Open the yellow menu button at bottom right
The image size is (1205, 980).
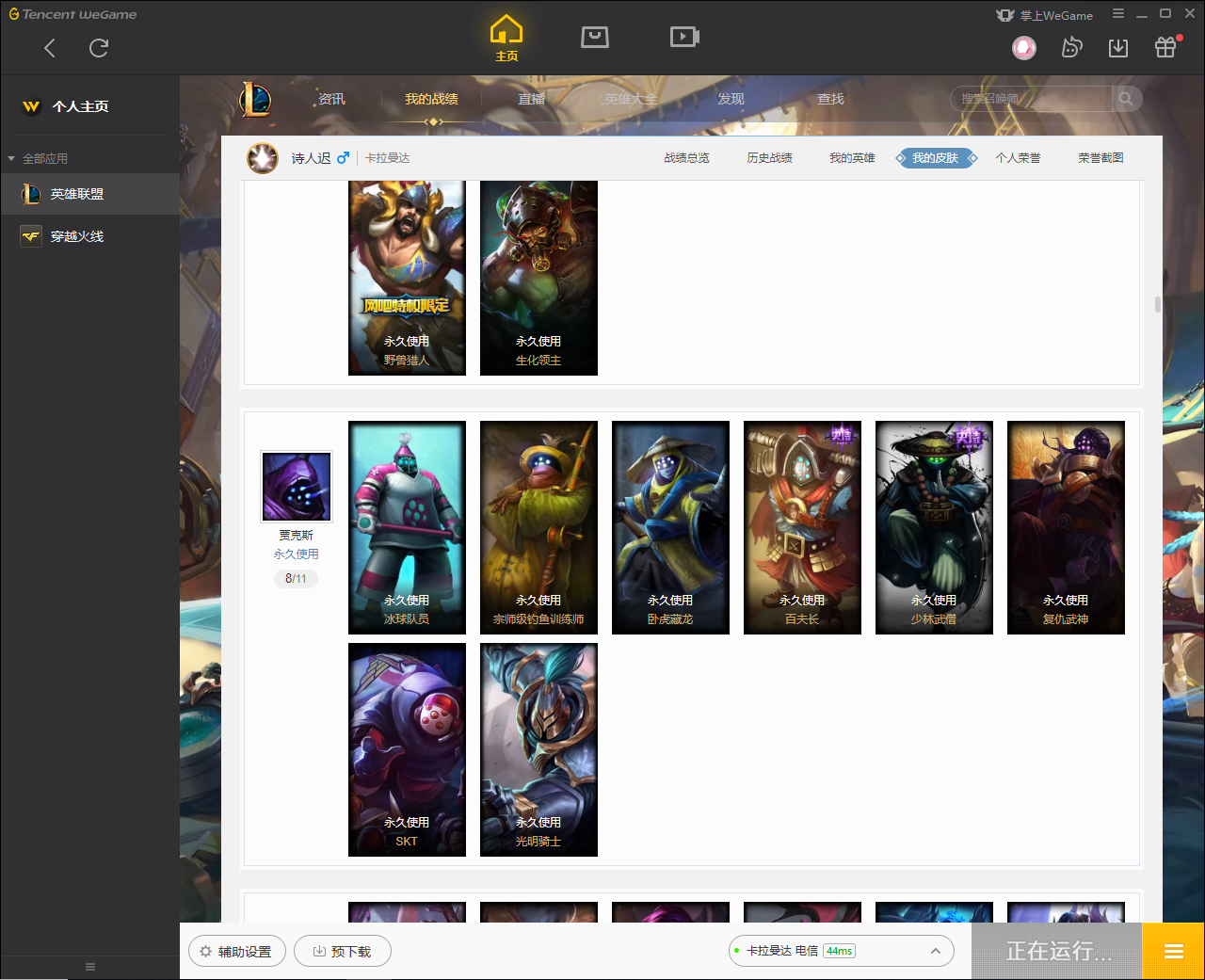click(1173, 951)
